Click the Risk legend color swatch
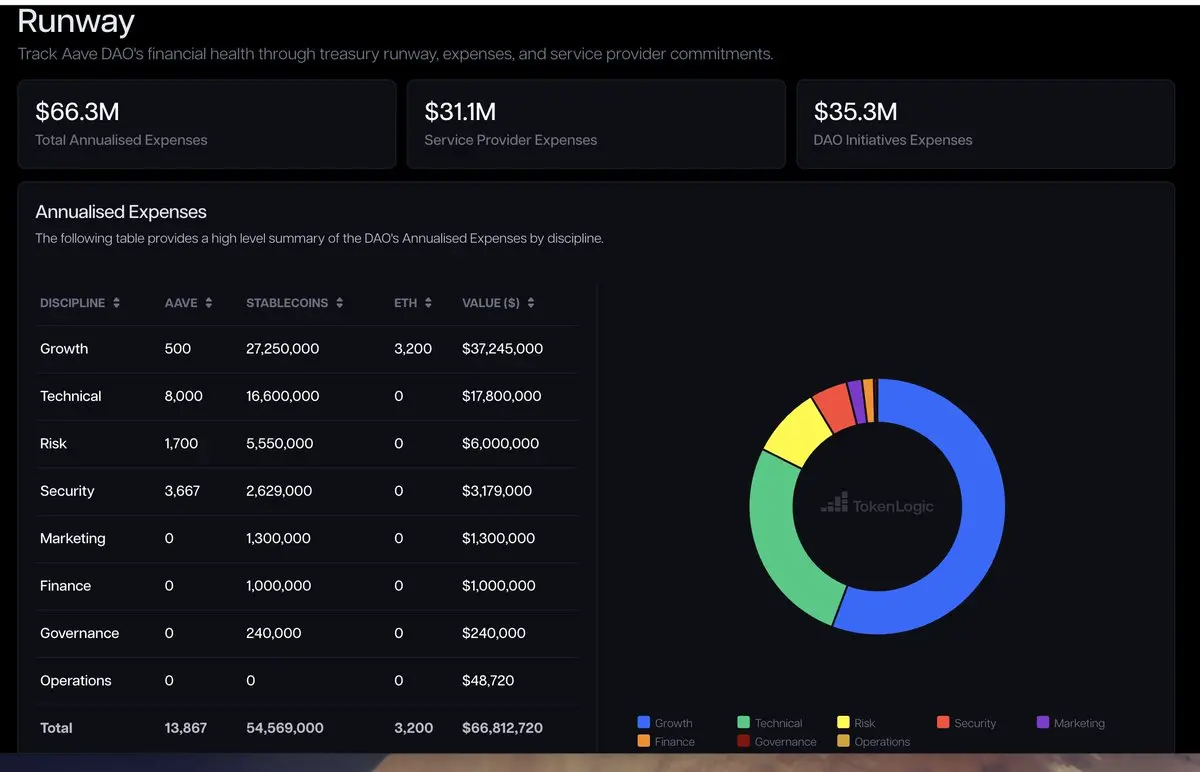 pos(843,722)
